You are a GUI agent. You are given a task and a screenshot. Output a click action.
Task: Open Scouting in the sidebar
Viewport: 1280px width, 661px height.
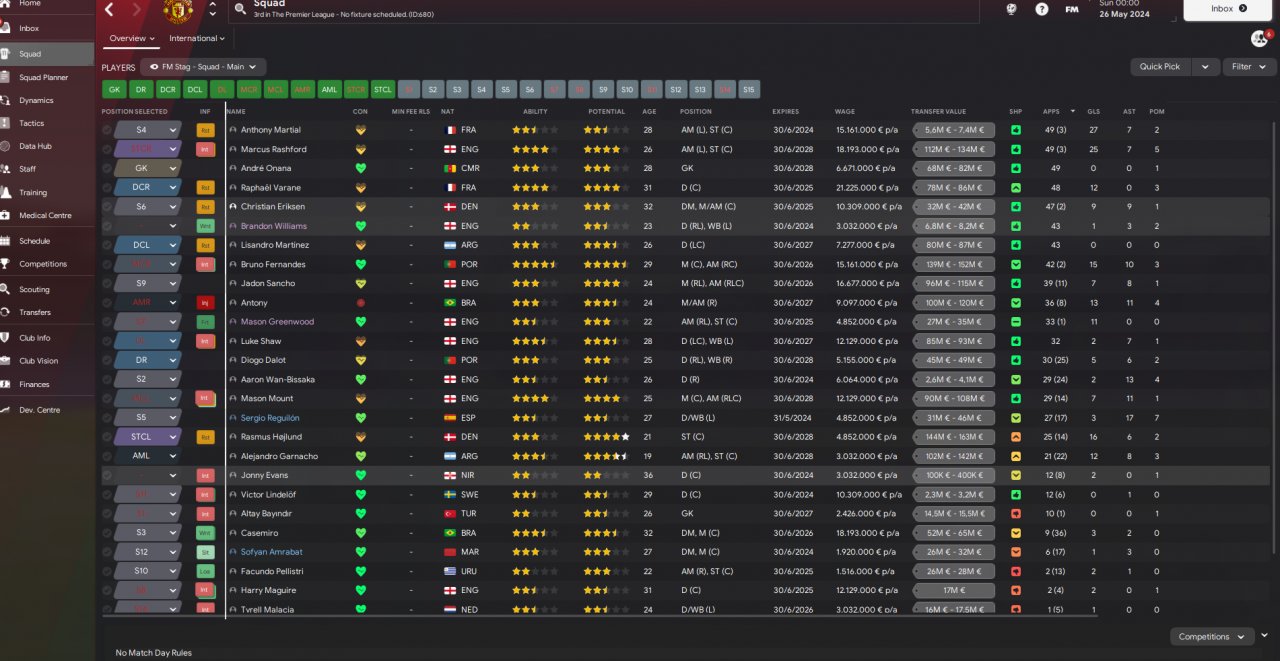tap(47, 289)
